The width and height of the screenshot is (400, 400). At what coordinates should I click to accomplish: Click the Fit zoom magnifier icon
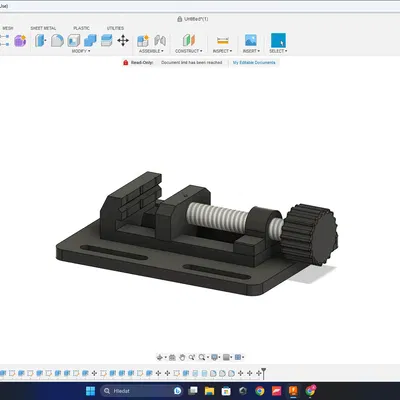click(201, 357)
